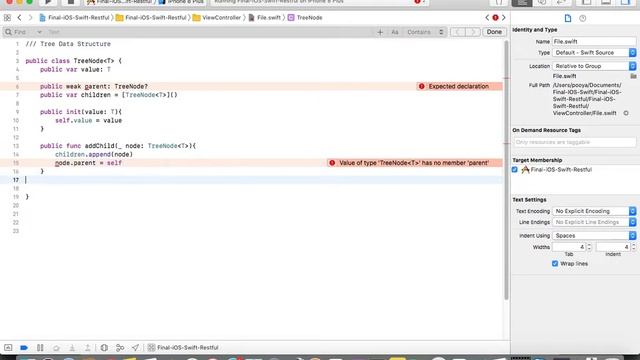640x360 pixels.
Task: Click the editor vertical scrollbar
Action: click(x=506, y=169)
